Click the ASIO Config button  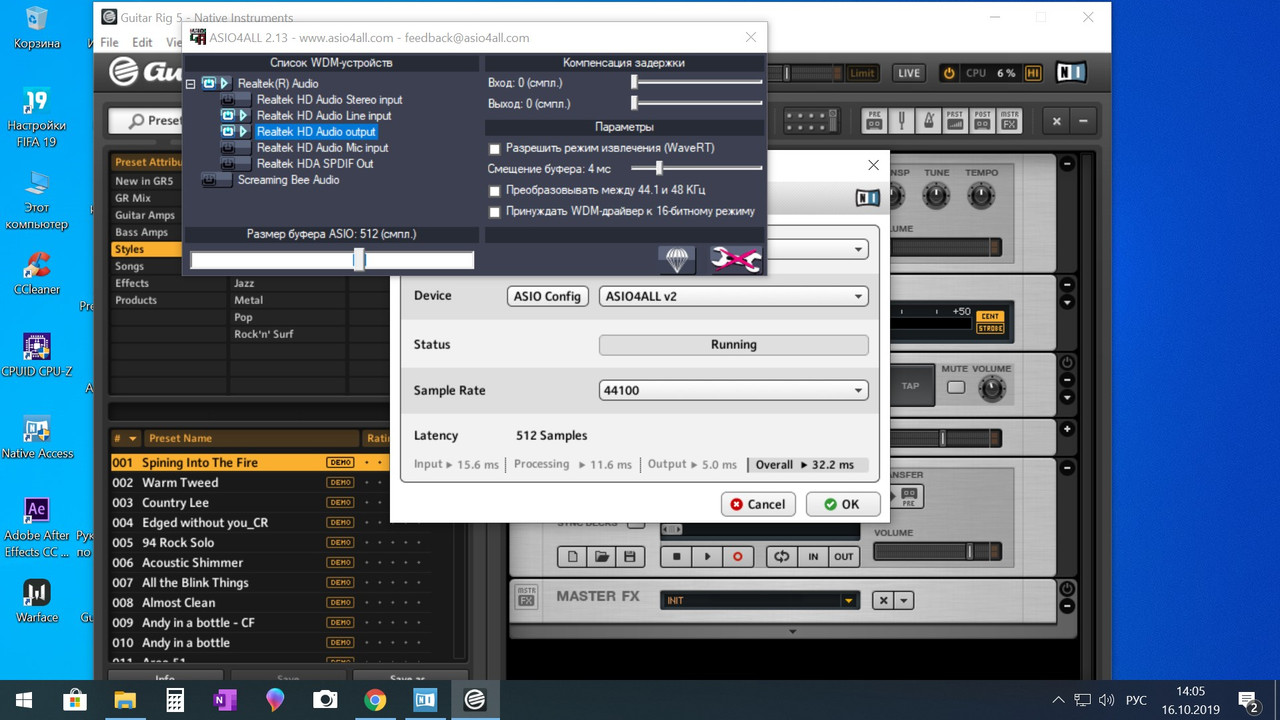click(547, 296)
